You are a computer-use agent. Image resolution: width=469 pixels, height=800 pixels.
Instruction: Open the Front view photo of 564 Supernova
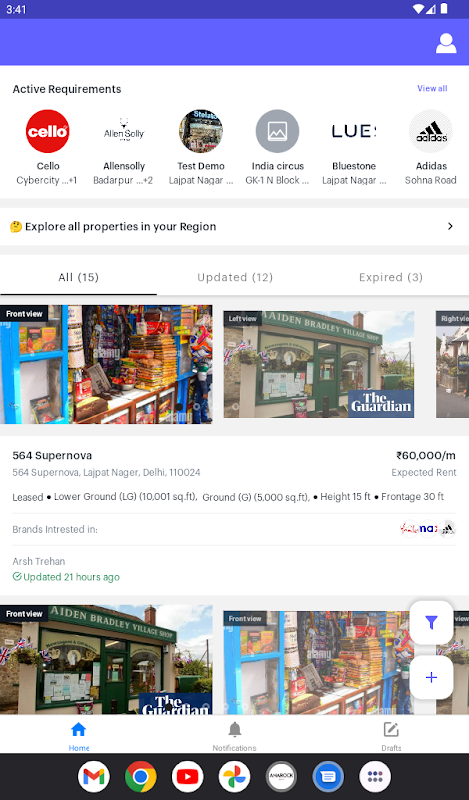click(x=106, y=364)
